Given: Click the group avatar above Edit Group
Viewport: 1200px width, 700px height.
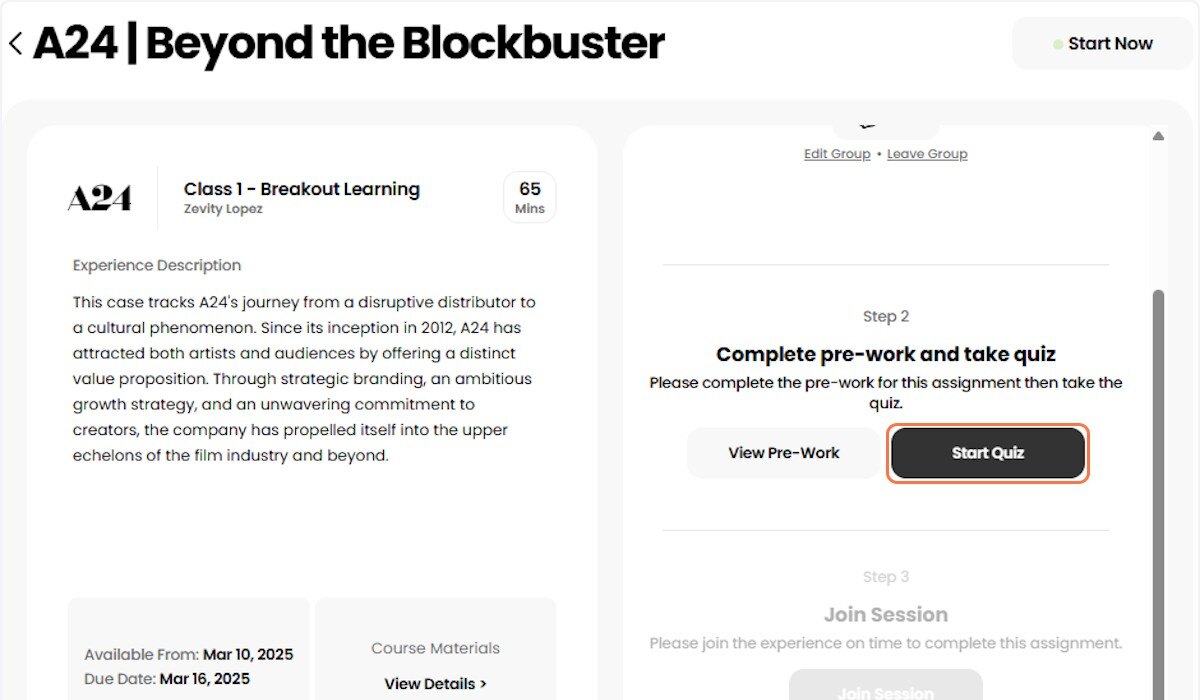Looking at the screenshot, I should [x=885, y=131].
